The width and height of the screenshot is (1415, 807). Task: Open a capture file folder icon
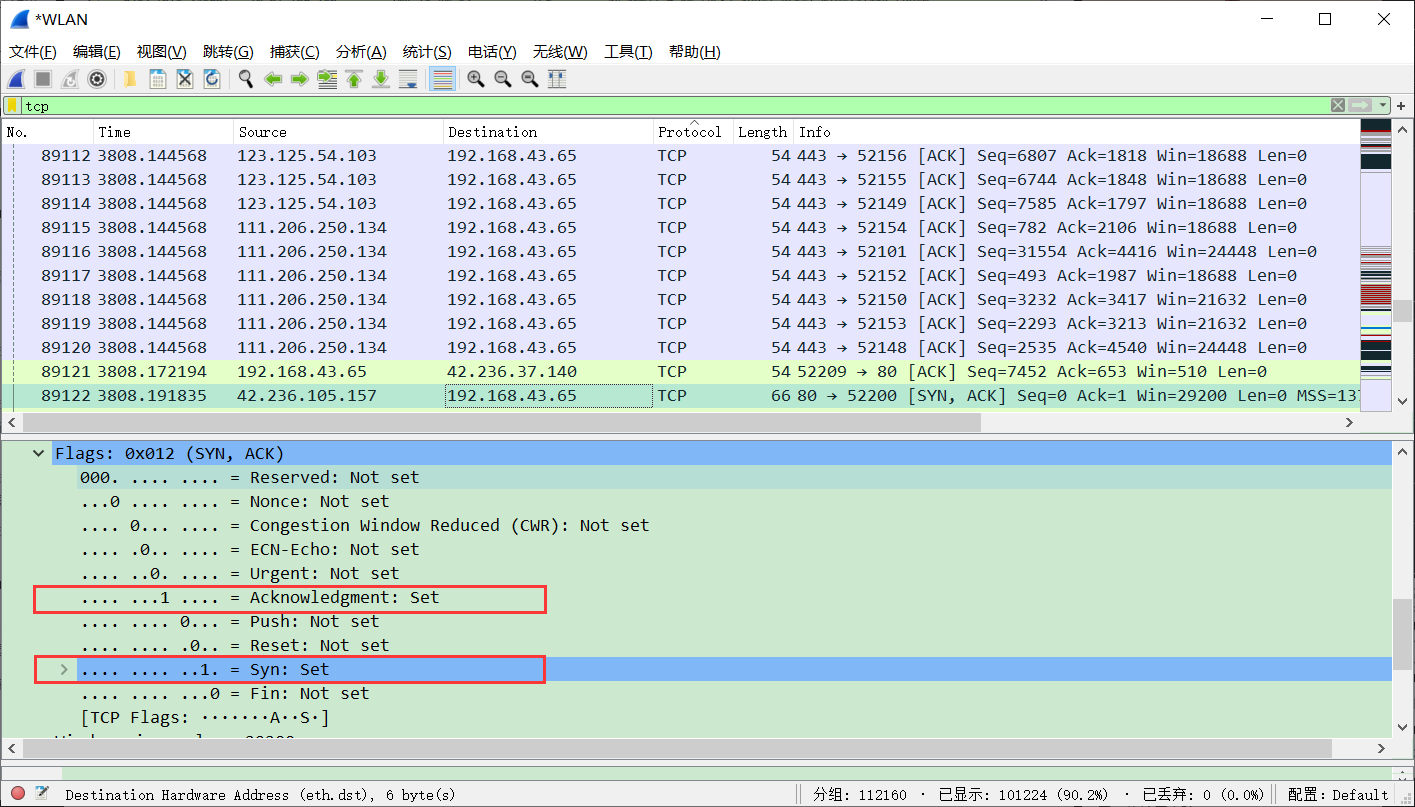pos(130,79)
